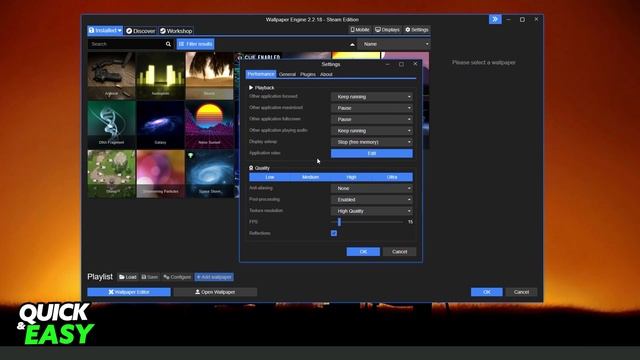Select the Space Storm wallpaper thumbnail
Screen dimensions: 640x360
click(209, 174)
